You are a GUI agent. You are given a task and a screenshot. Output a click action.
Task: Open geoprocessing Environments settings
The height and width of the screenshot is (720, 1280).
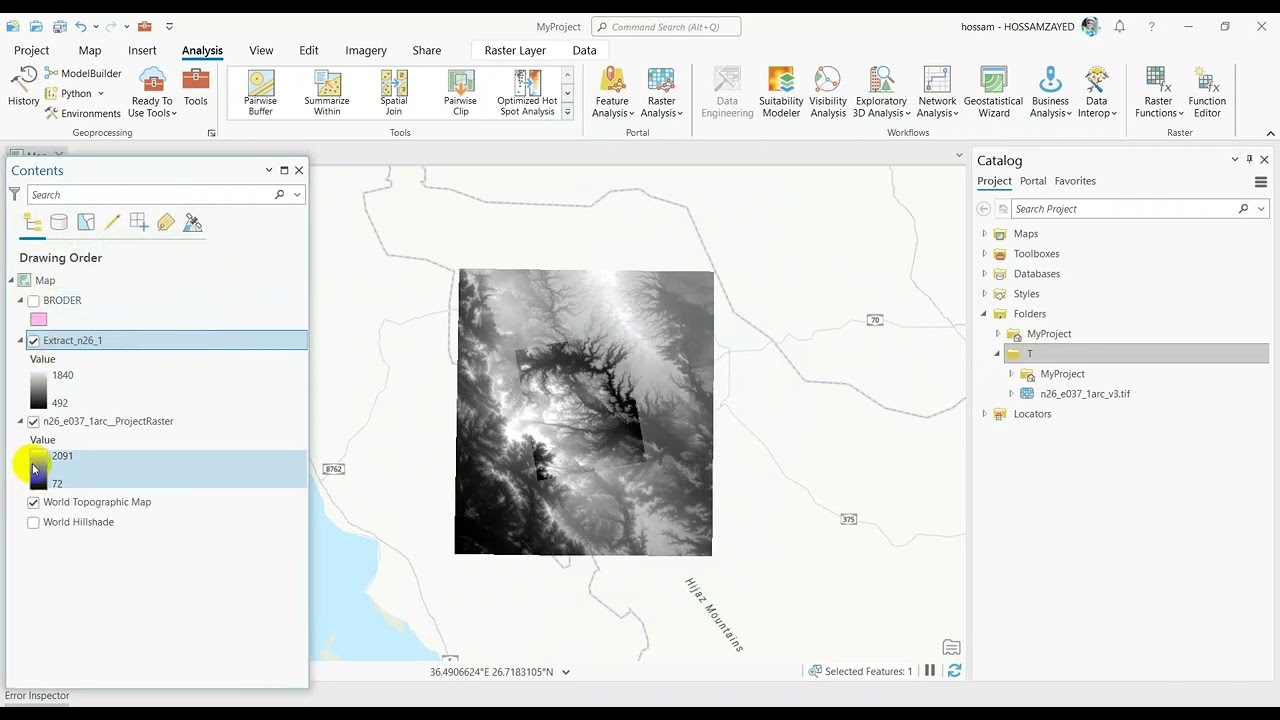pos(83,113)
